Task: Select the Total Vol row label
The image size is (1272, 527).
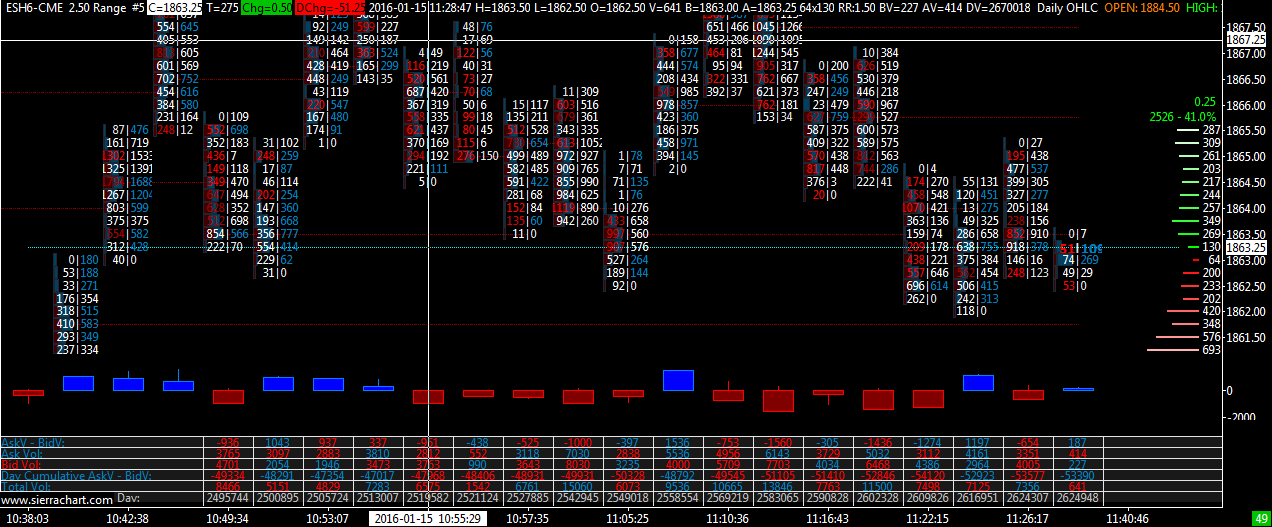Action: (x=26, y=486)
